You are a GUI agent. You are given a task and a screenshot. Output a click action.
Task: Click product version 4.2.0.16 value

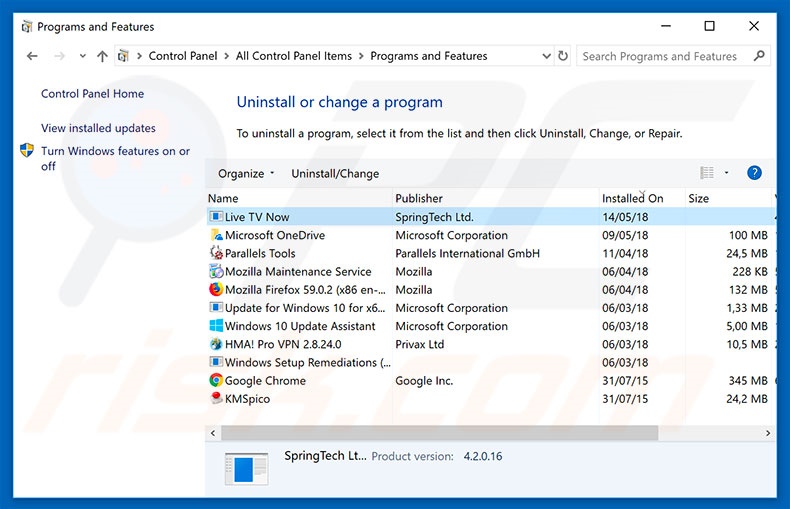[483, 456]
